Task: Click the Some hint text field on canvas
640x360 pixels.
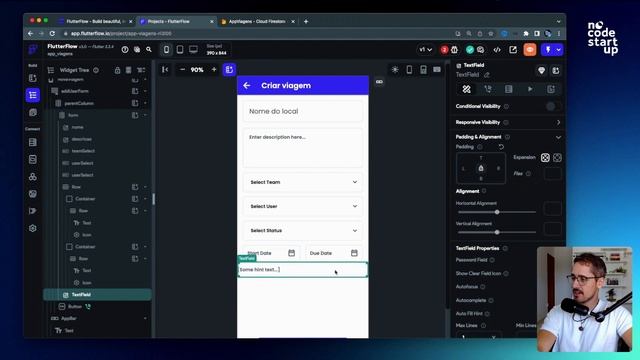Action: pyautogui.click(x=303, y=270)
